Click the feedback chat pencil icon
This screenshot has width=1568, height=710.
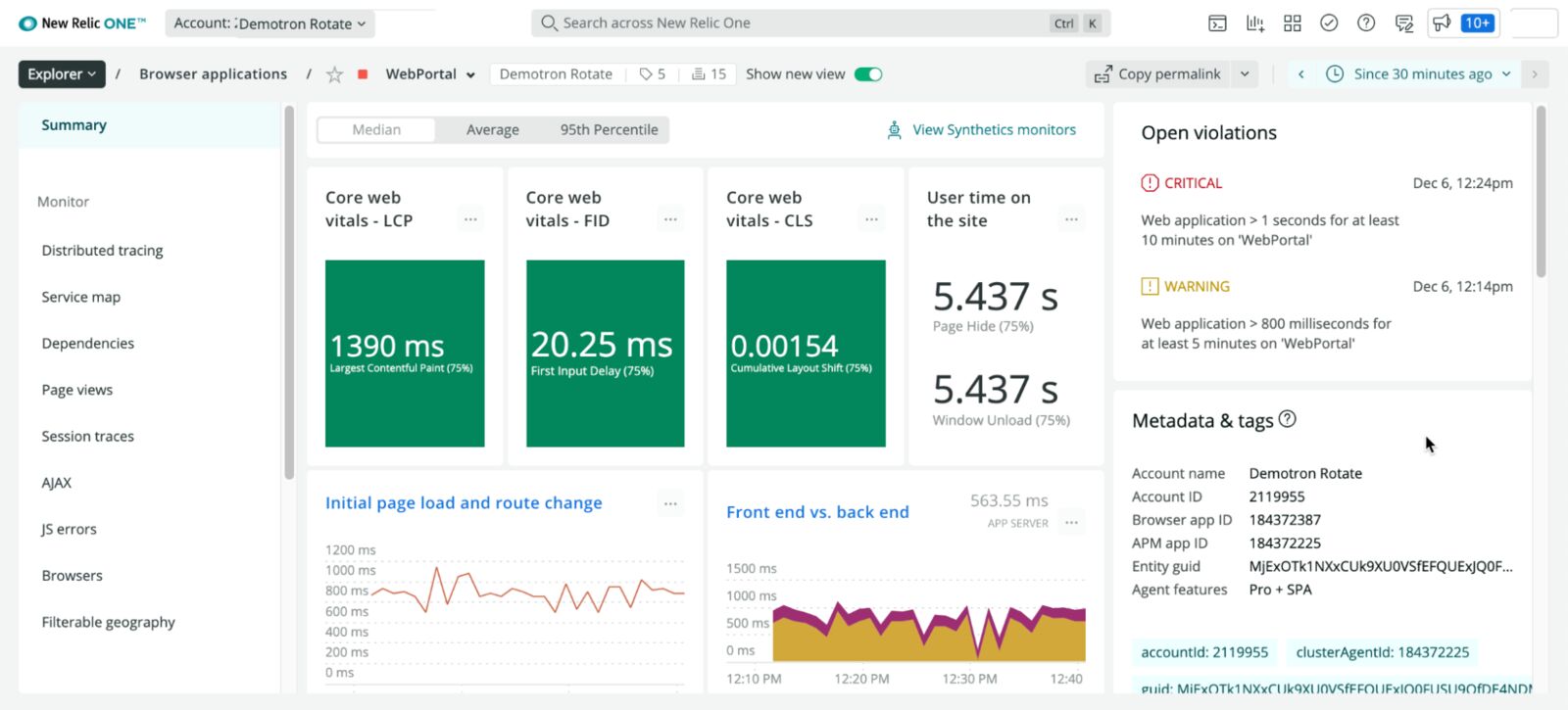1404,24
